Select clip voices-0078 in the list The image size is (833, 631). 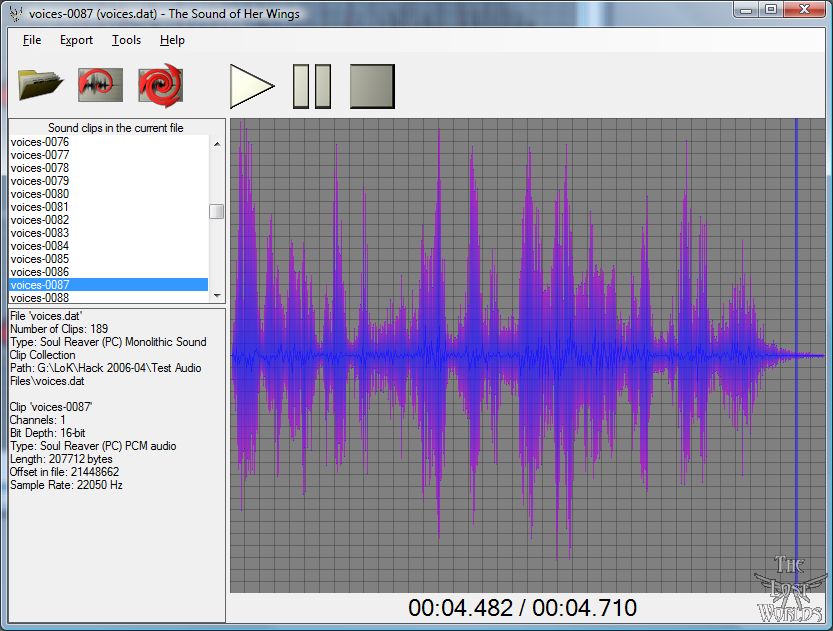coord(108,168)
